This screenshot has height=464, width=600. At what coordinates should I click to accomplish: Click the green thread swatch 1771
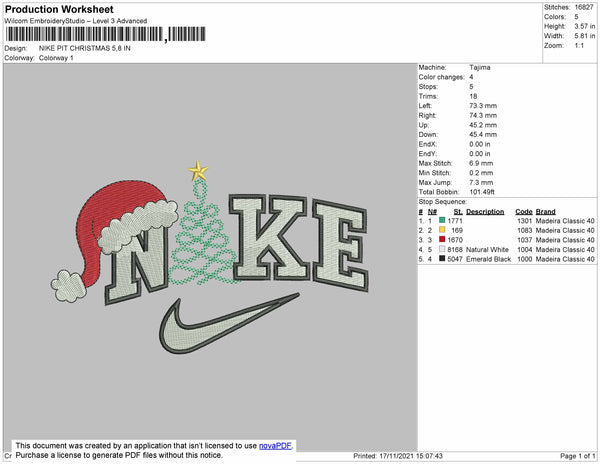pyautogui.click(x=442, y=220)
